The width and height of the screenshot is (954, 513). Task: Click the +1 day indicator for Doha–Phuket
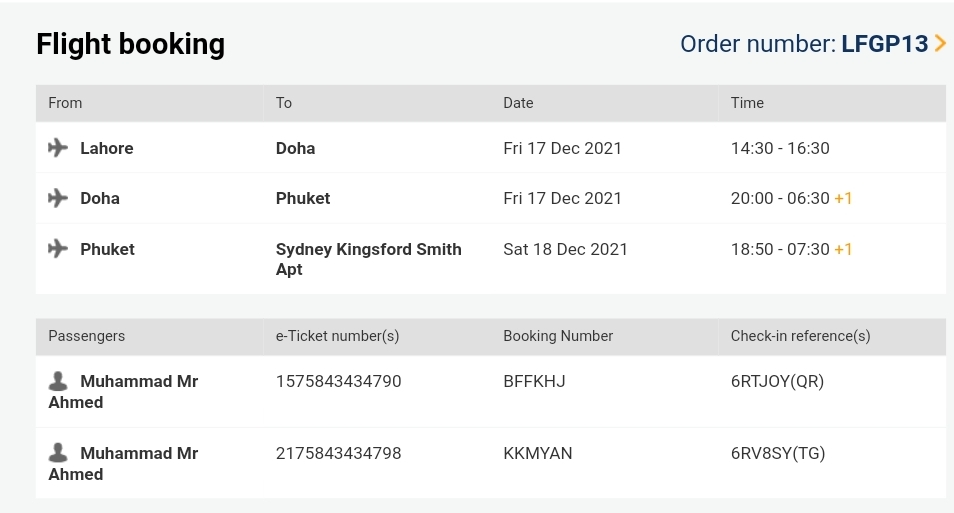pos(843,198)
